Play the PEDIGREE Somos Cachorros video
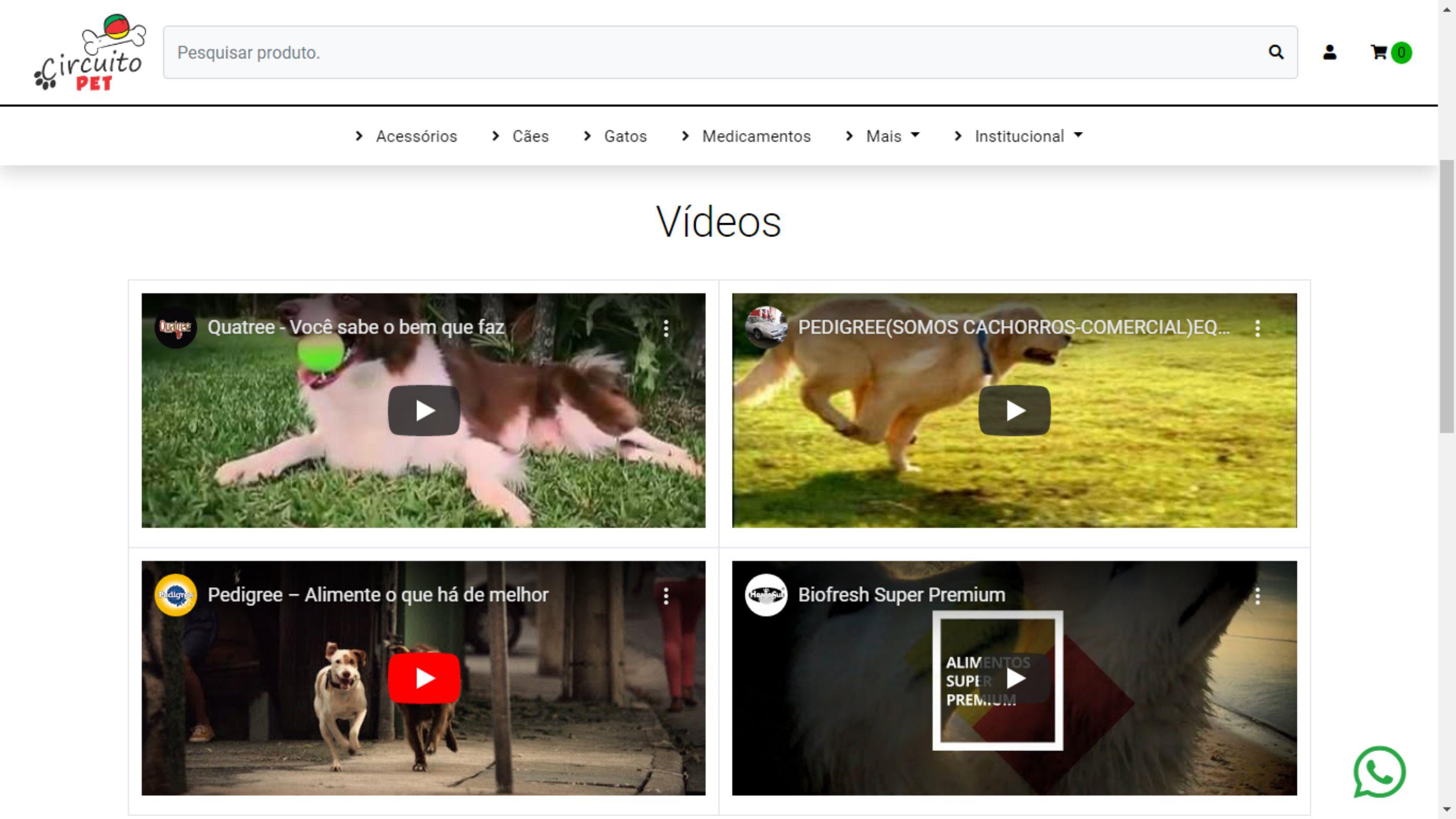This screenshot has width=1456, height=819. click(x=1014, y=411)
